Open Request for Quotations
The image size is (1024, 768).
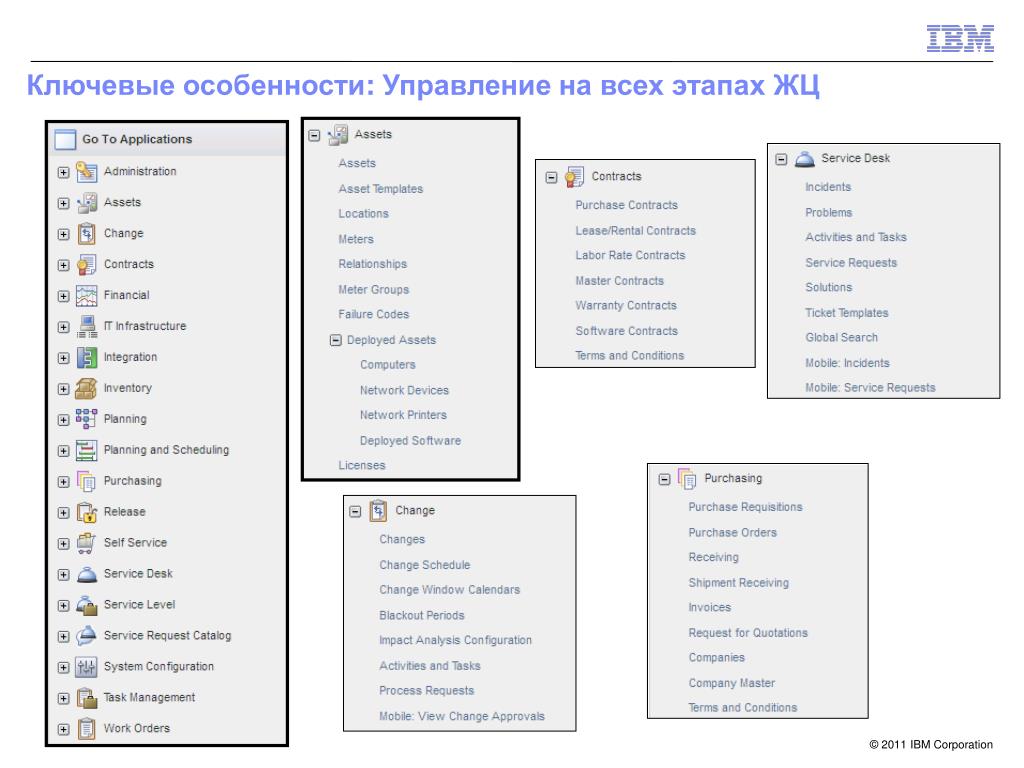tap(748, 633)
